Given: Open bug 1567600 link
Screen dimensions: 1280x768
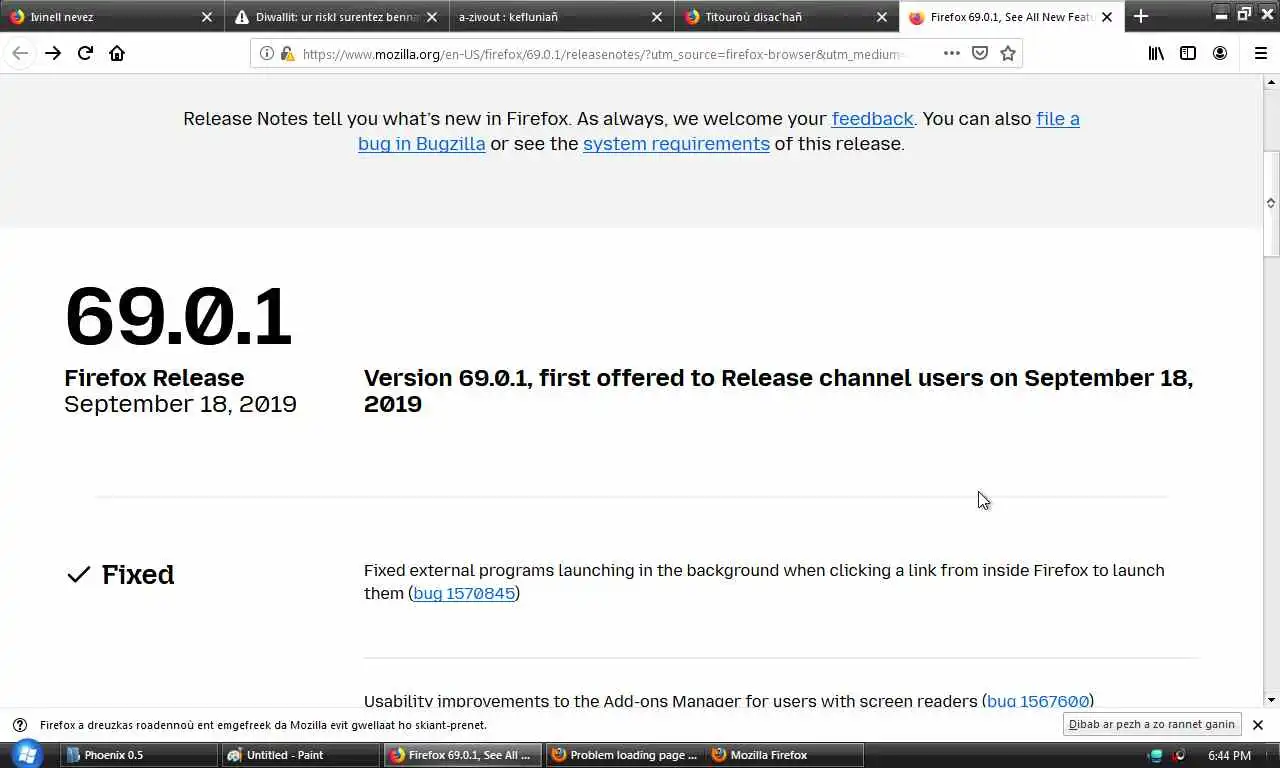Looking at the screenshot, I should 1038,701.
